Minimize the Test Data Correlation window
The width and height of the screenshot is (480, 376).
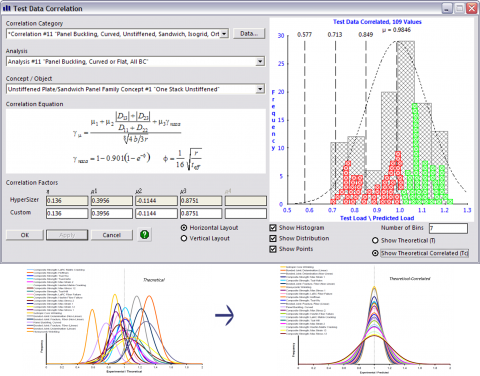coord(447,8)
